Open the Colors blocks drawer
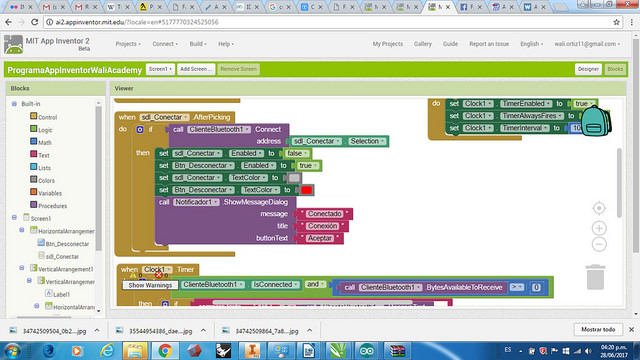The image size is (640, 360). (42, 180)
